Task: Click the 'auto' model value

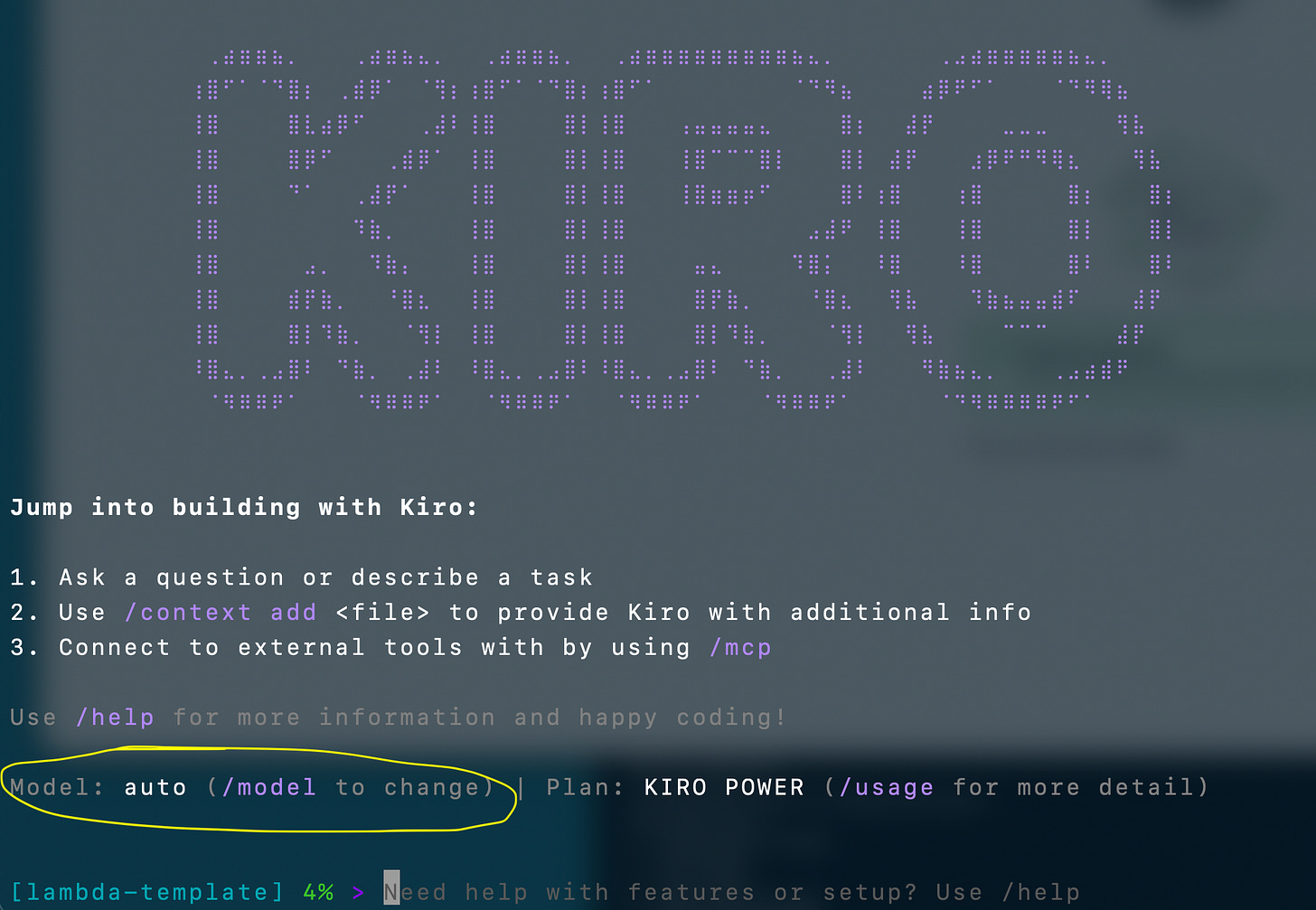Action: click(x=155, y=788)
